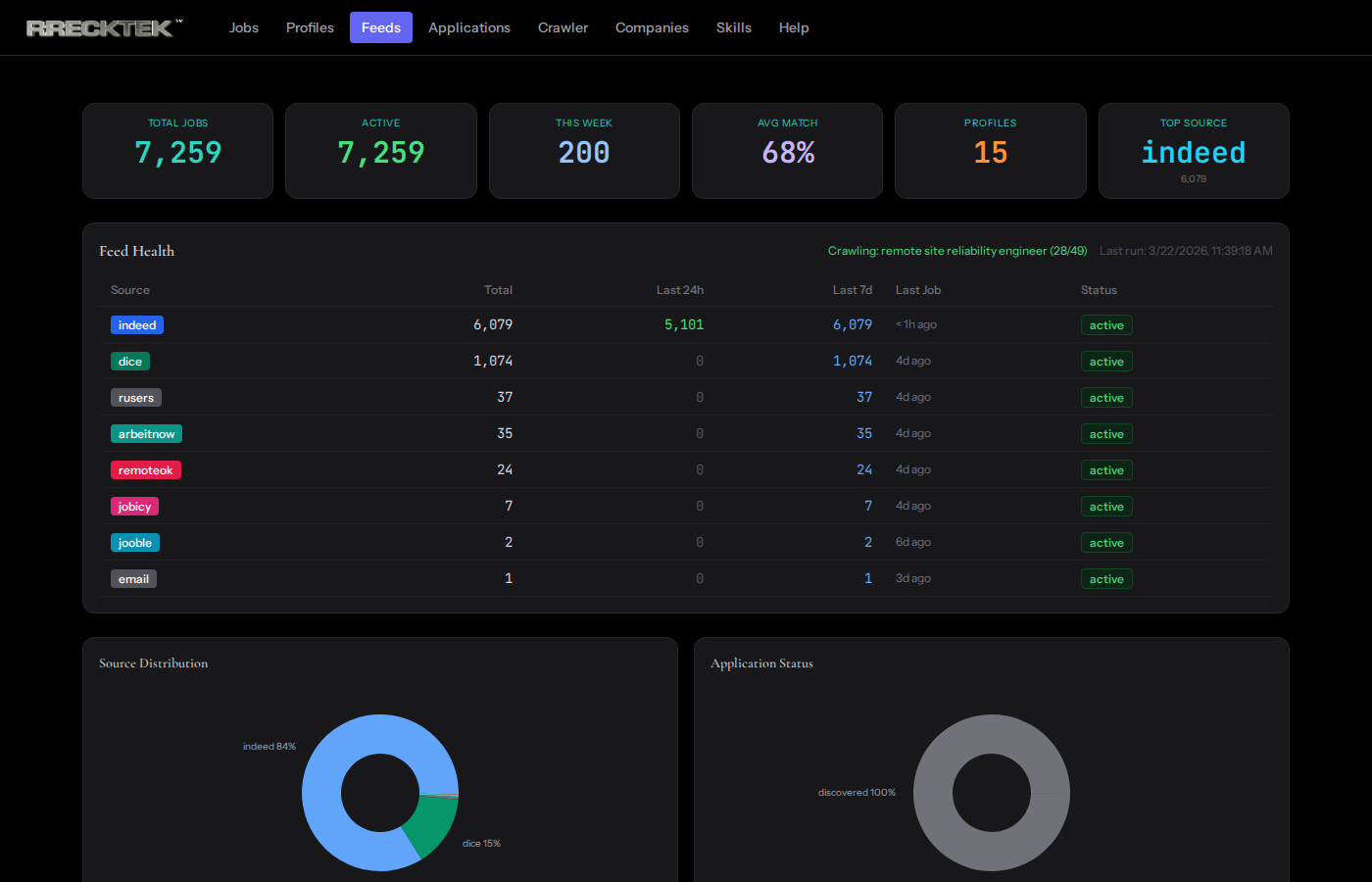The image size is (1372, 882).
Task: Click the RRECKTEK logo
Action: coord(103,27)
